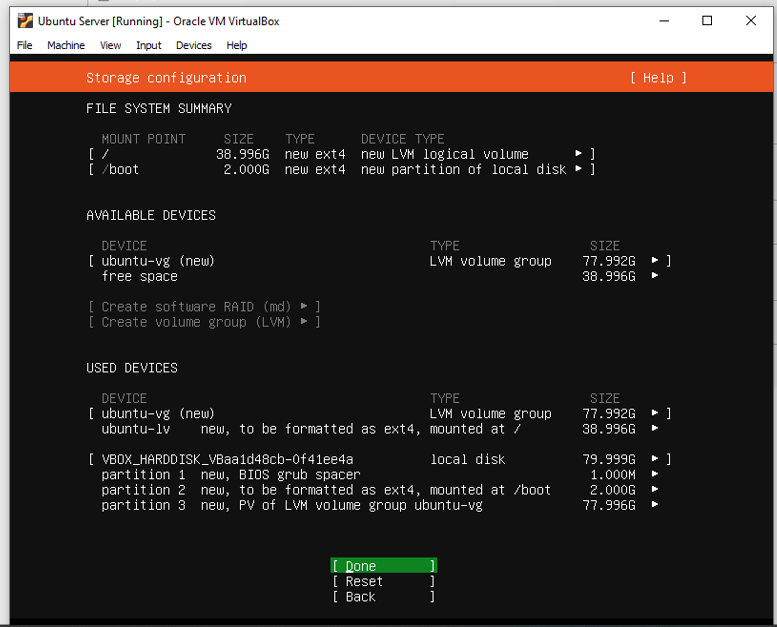777x627 pixels.
Task: Open ubuntu-lv logical volume options
Action: [655, 429]
